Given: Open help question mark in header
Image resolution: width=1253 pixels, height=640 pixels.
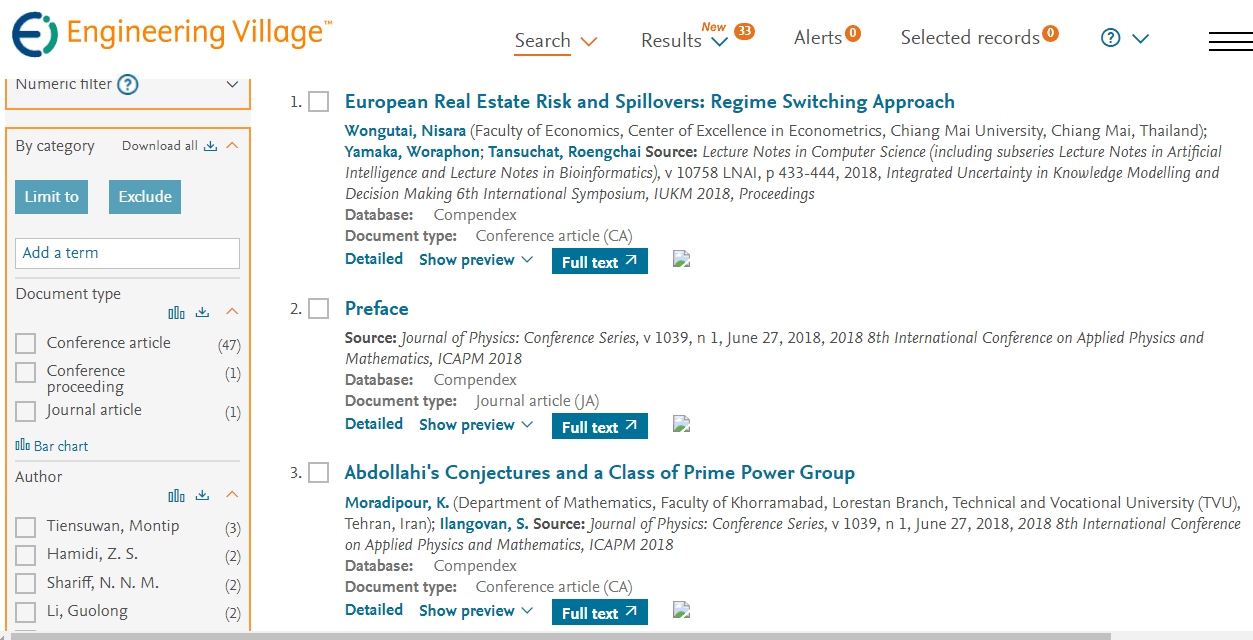Looking at the screenshot, I should pos(1110,38).
